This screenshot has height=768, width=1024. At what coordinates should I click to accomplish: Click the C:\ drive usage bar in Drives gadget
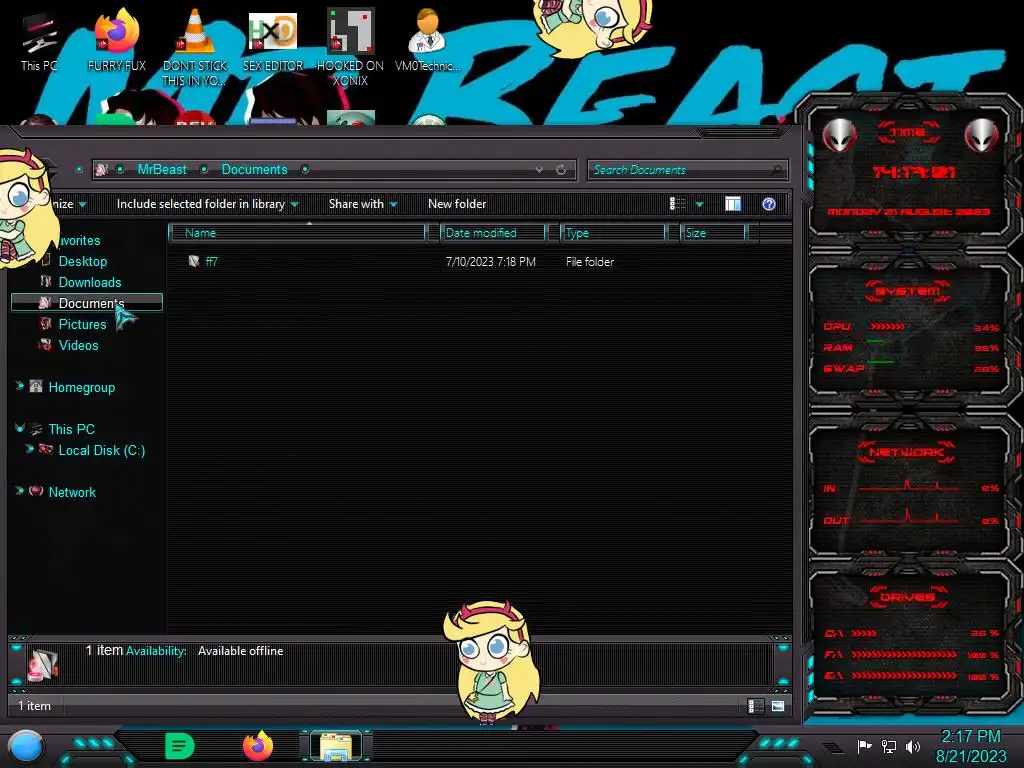pyautogui.click(x=863, y=633)
